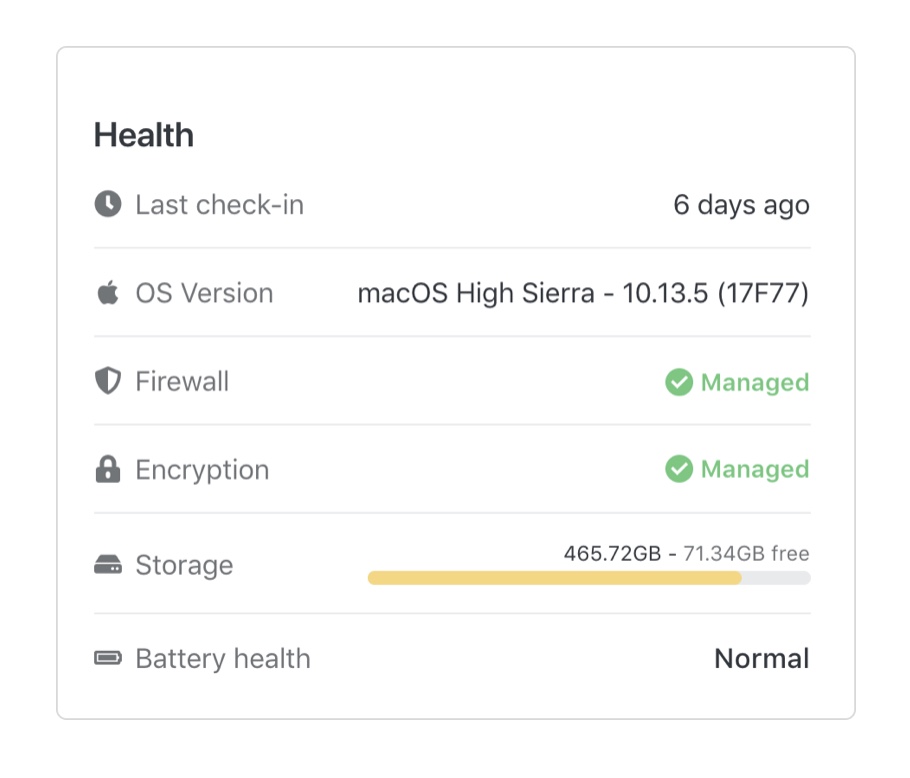Click the Encryption Managed status text
This screenshot has width=910, height=778.
point(754,469)
